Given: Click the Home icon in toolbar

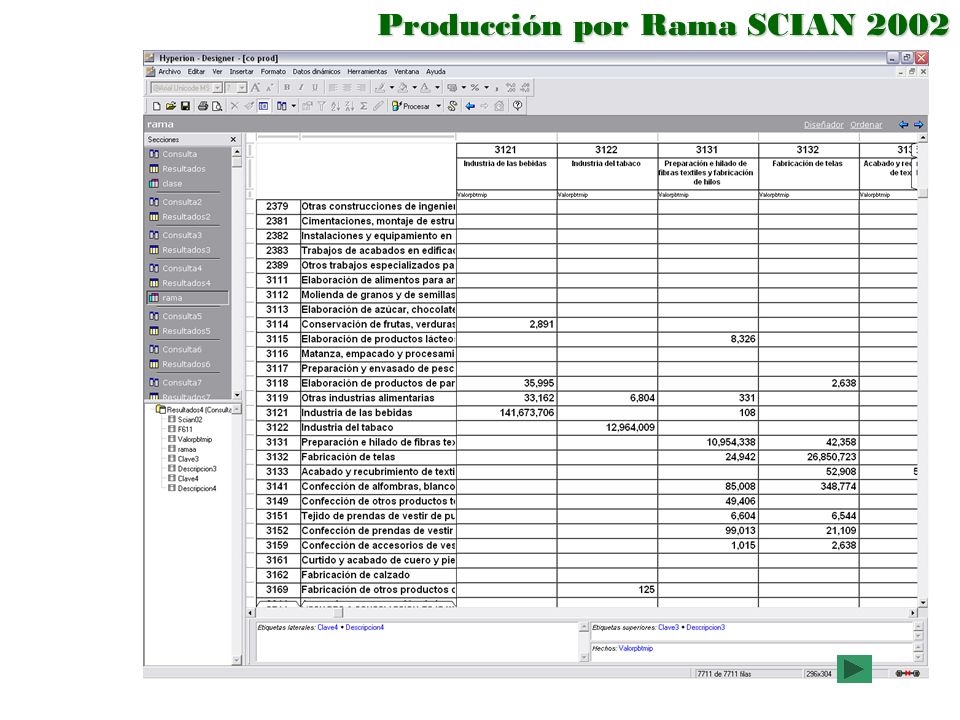Looking at the screenshot, I should tap(500, 106).
